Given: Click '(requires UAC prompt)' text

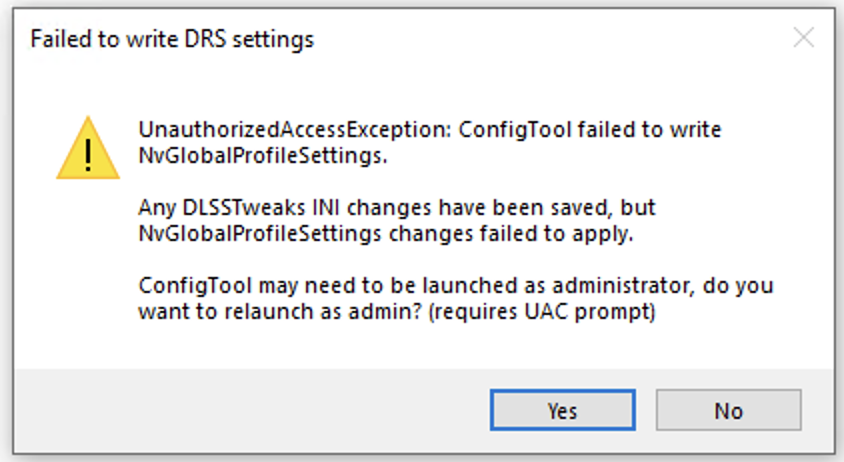Looking at the screenshot, I should pyautogui.click(x=541, y=311).
